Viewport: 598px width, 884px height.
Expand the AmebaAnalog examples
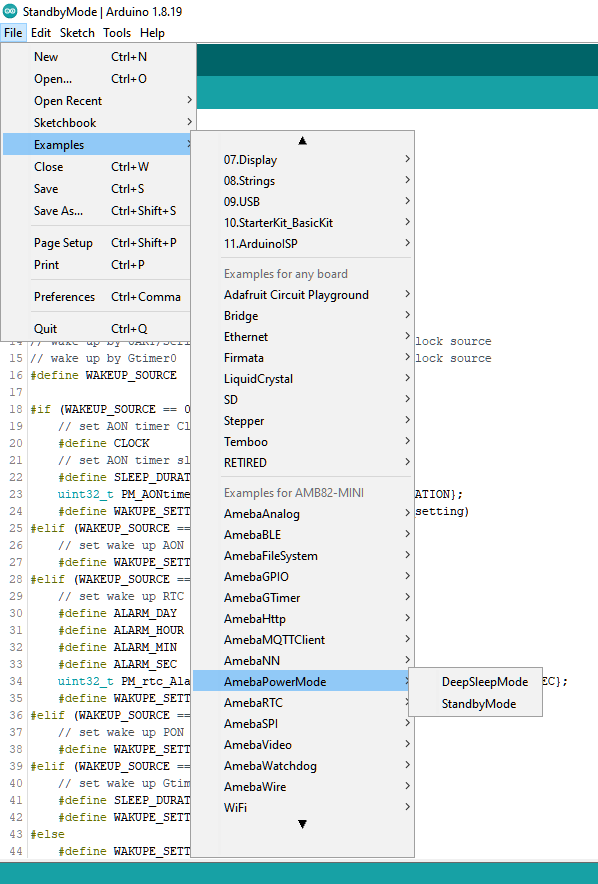click(303, 514)
